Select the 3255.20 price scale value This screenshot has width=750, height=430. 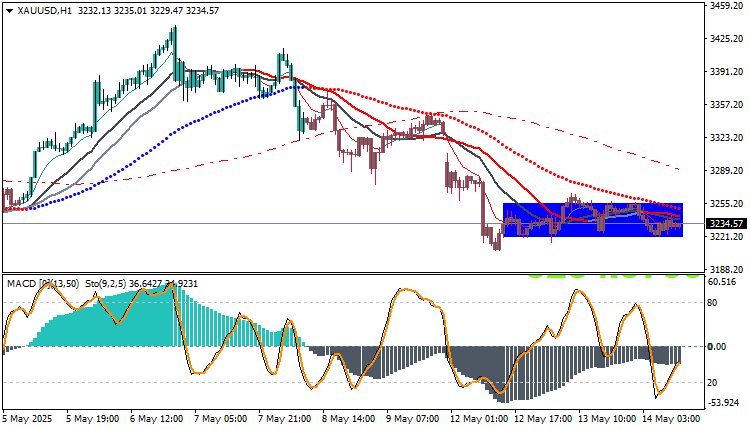(x=727, y=203)
